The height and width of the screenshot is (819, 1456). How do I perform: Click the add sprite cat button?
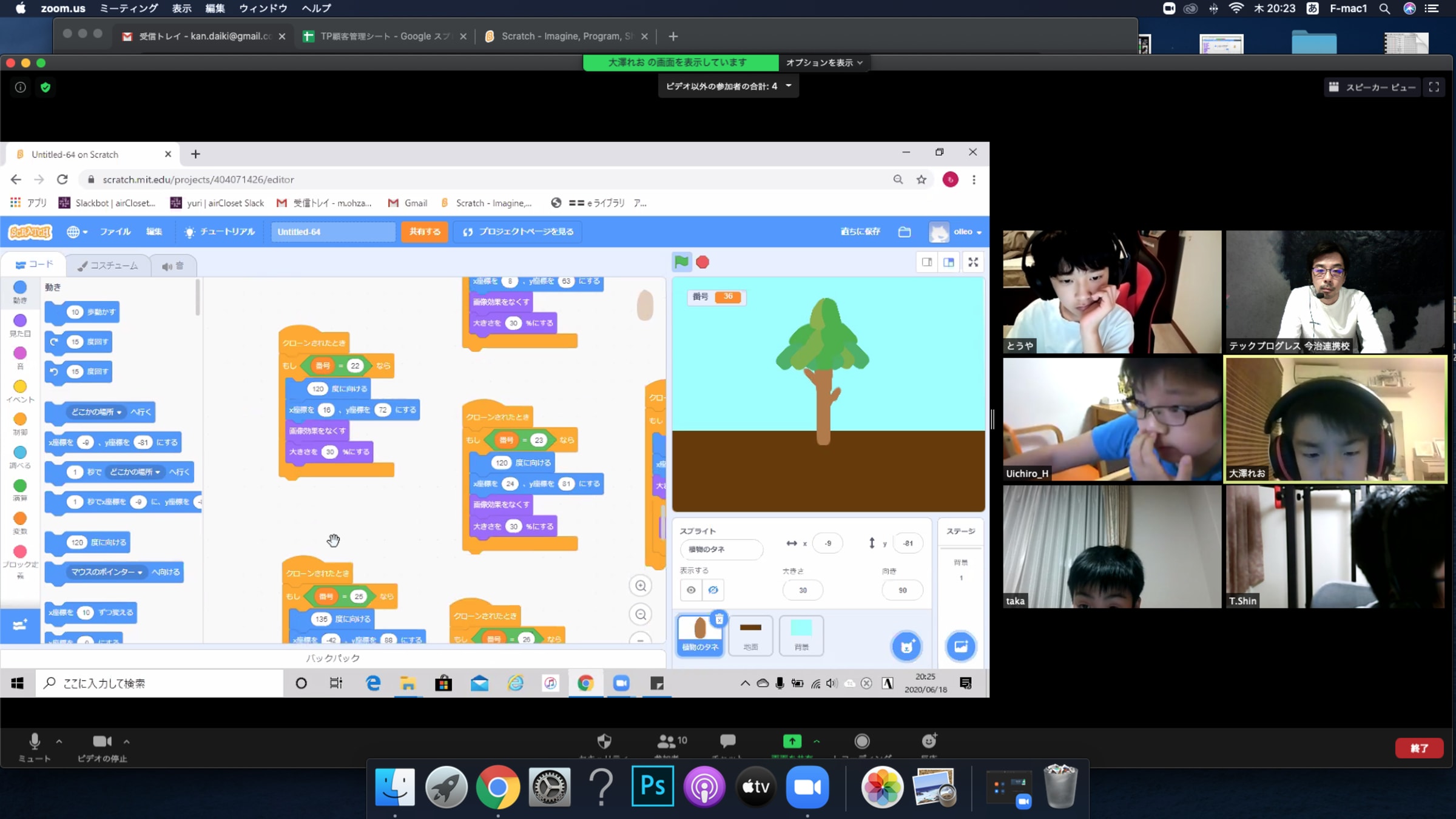[906, 646]
